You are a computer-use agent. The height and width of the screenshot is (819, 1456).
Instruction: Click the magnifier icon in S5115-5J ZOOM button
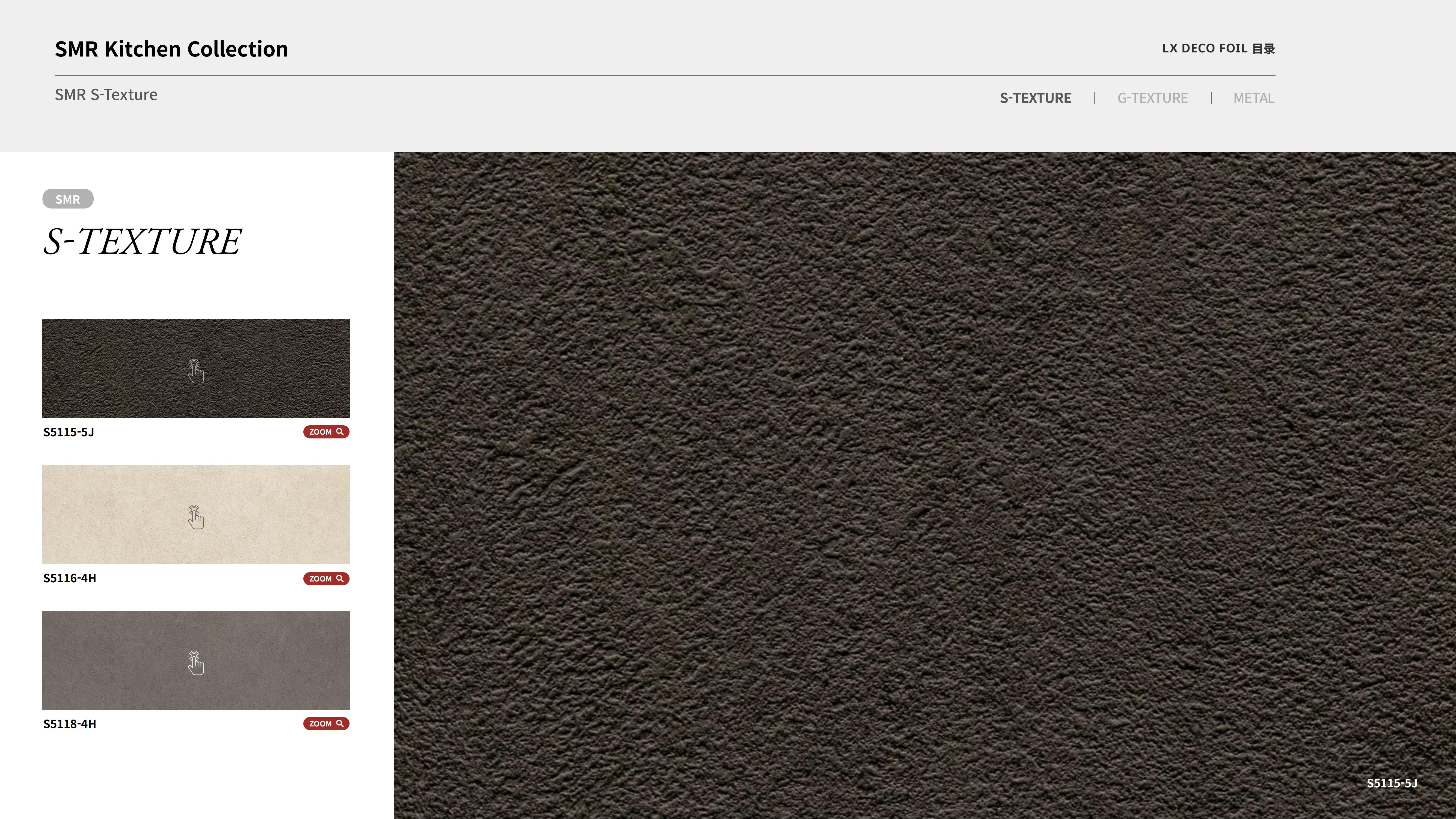coord(340,432)
